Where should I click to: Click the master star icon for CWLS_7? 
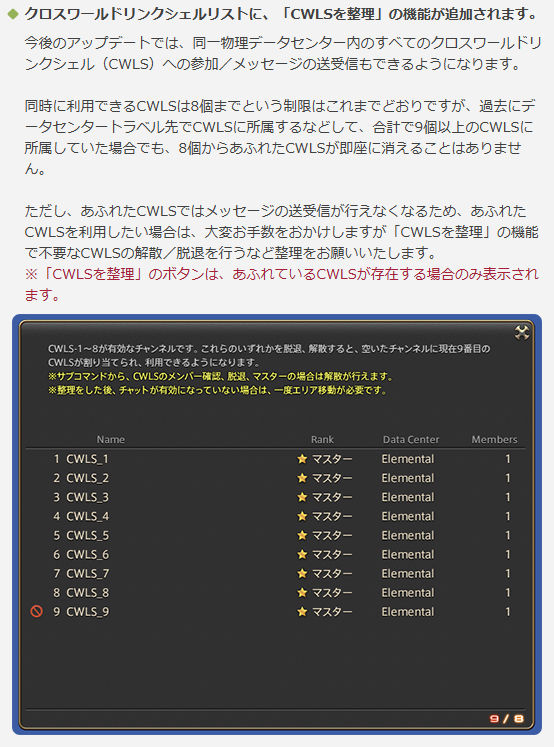[302, 573]
